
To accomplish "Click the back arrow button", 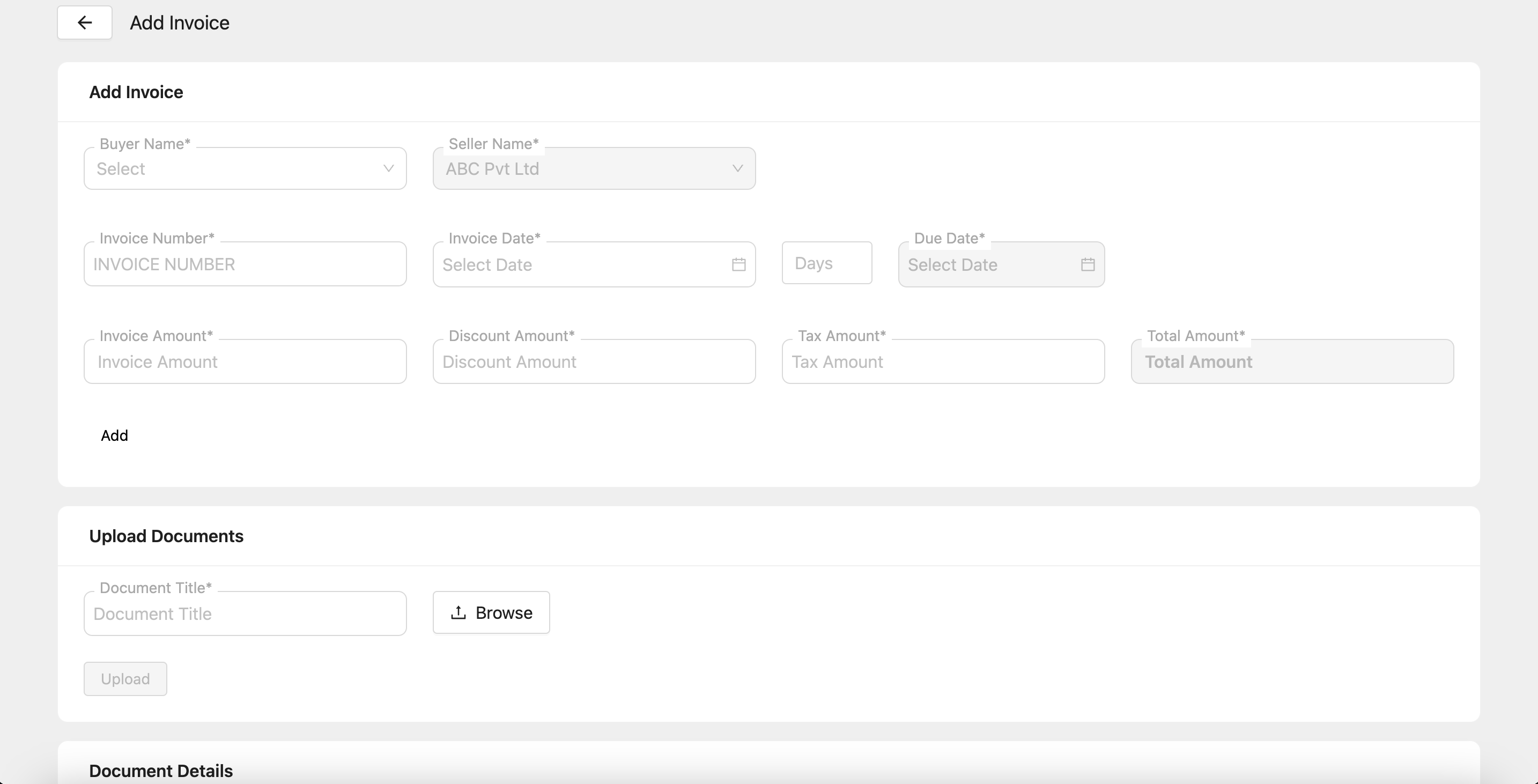I will click(84, 23).
